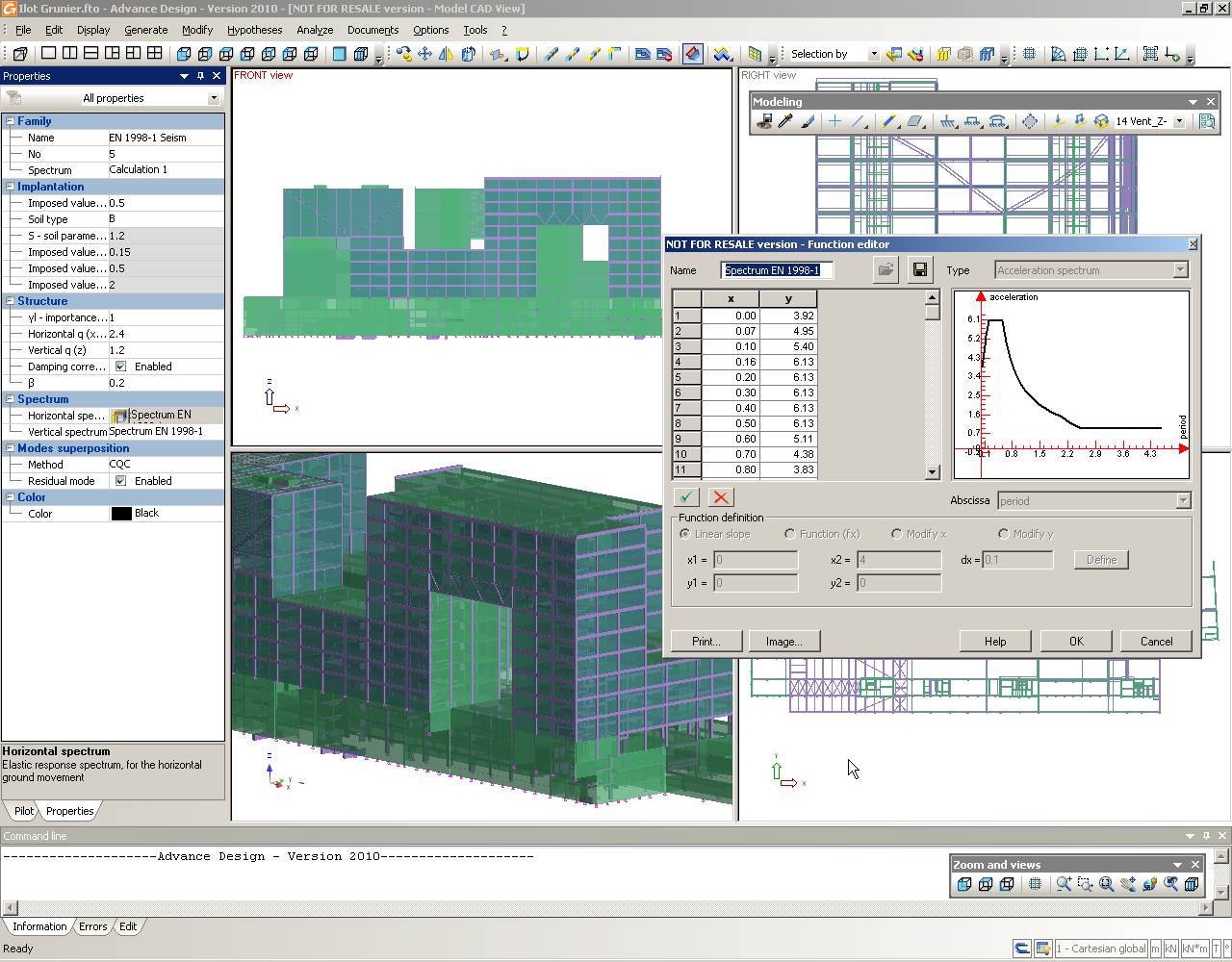Open the All properties dropdown
1232x962 pixels.
pos(214,98)
